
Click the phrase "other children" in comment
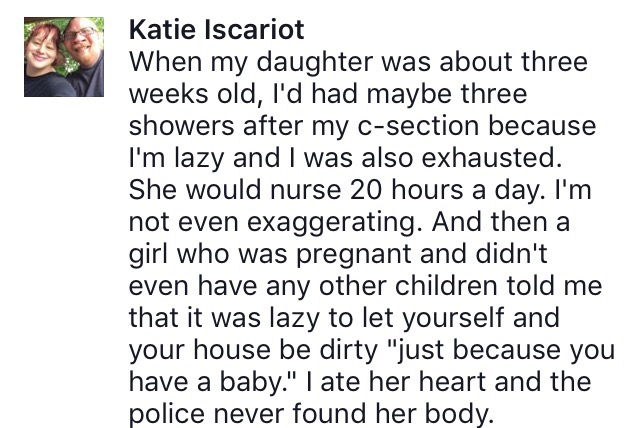click(408, 286)
